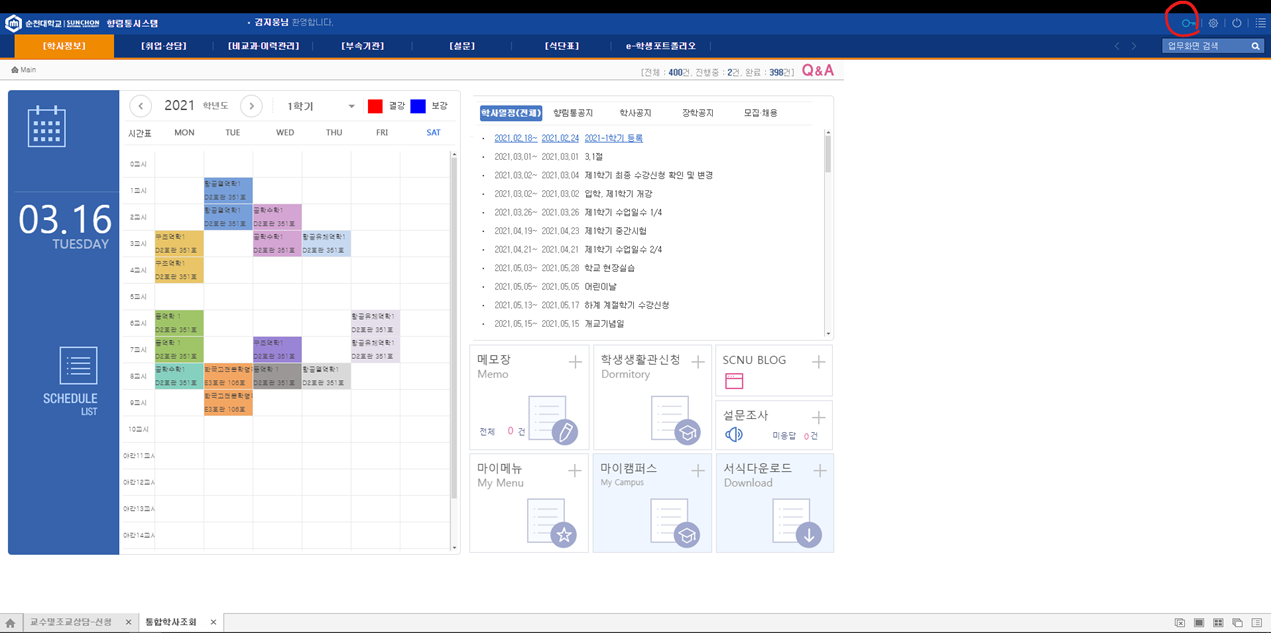Screen dimensions: 1271x633
Task: Expand the 메모장 Memo plus button
Action: click(575, 362)
